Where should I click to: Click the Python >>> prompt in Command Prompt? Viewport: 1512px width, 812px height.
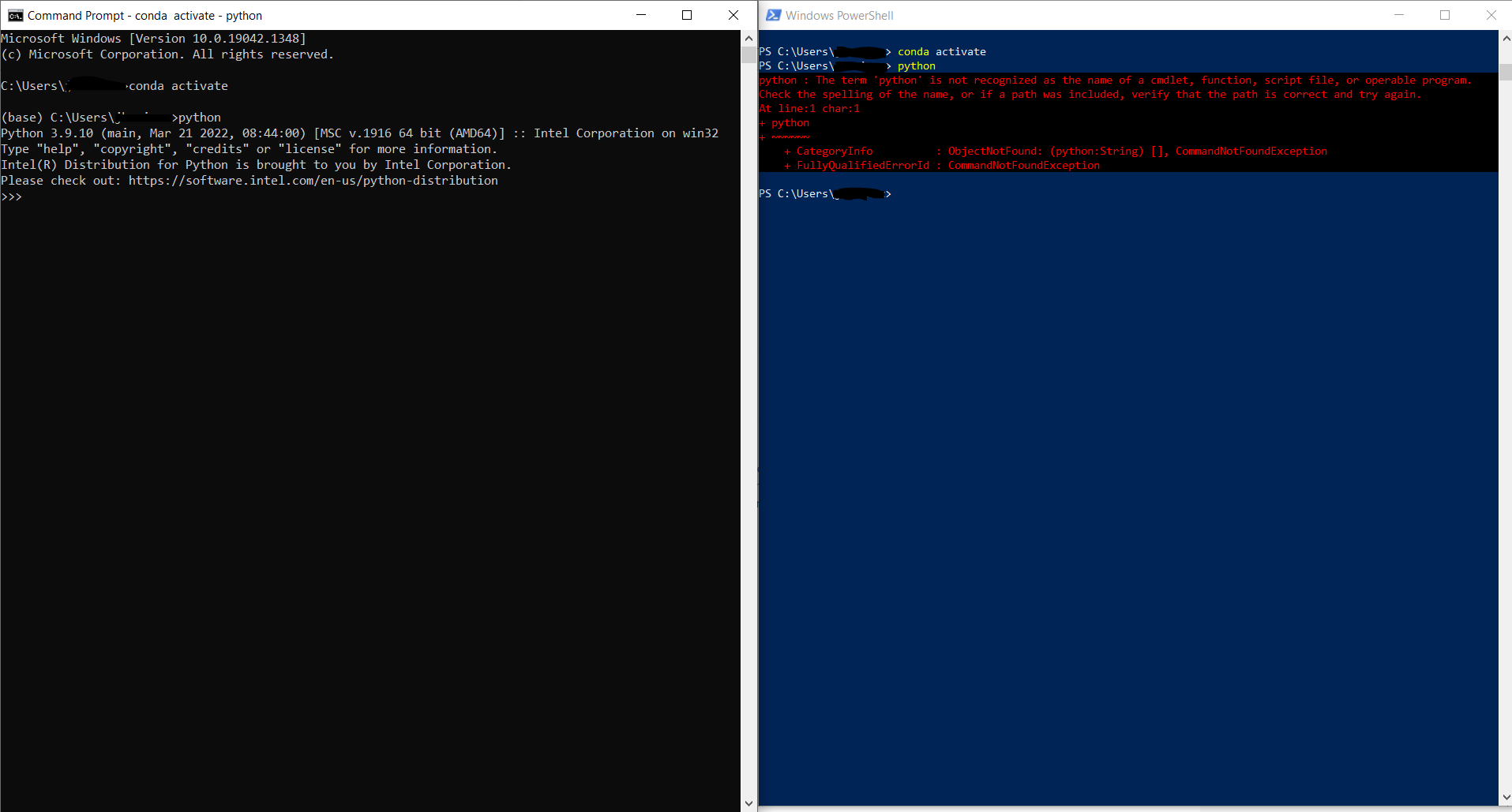12,196
